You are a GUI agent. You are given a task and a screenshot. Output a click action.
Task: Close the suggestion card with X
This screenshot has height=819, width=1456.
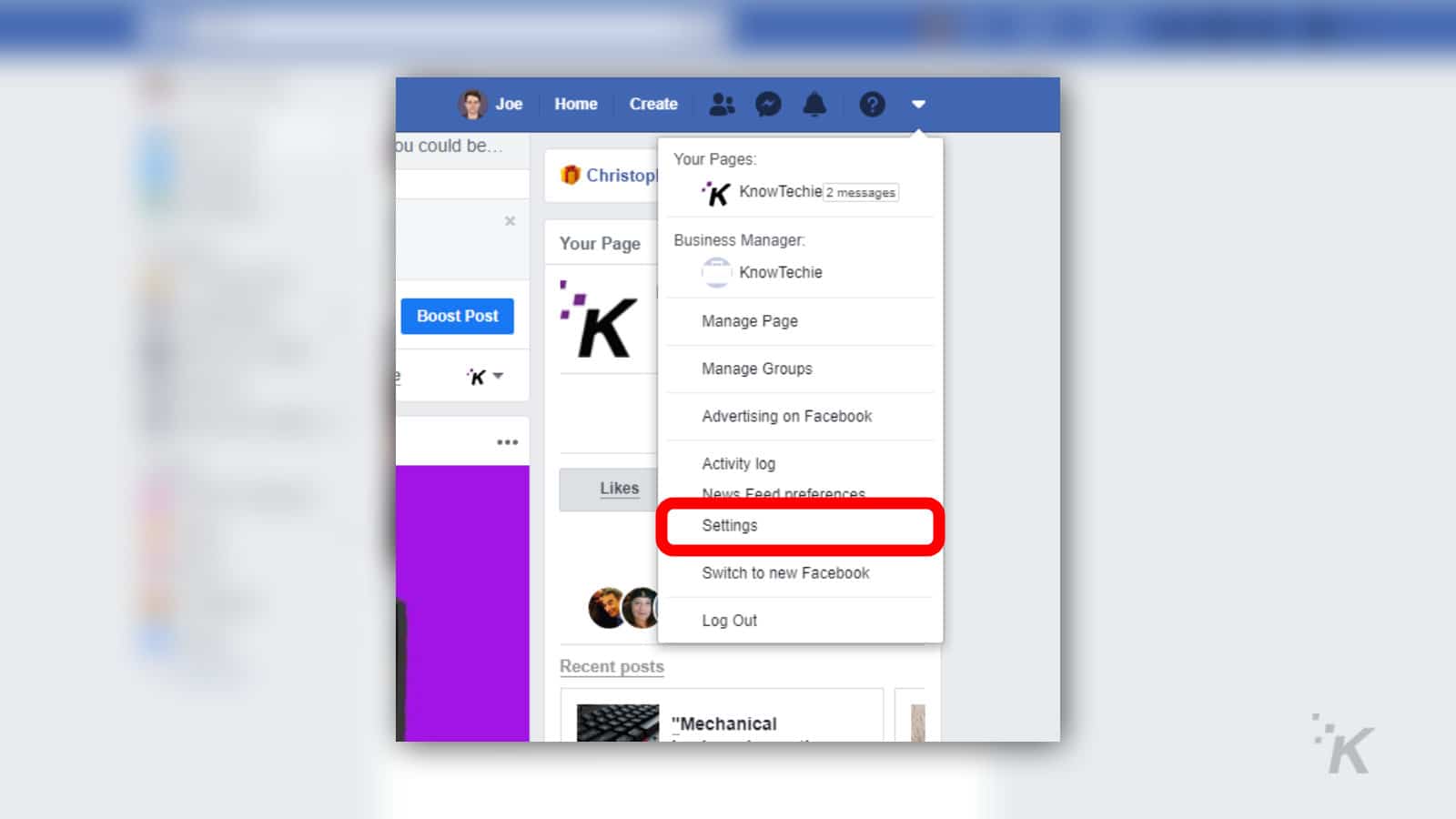point(510,221)
